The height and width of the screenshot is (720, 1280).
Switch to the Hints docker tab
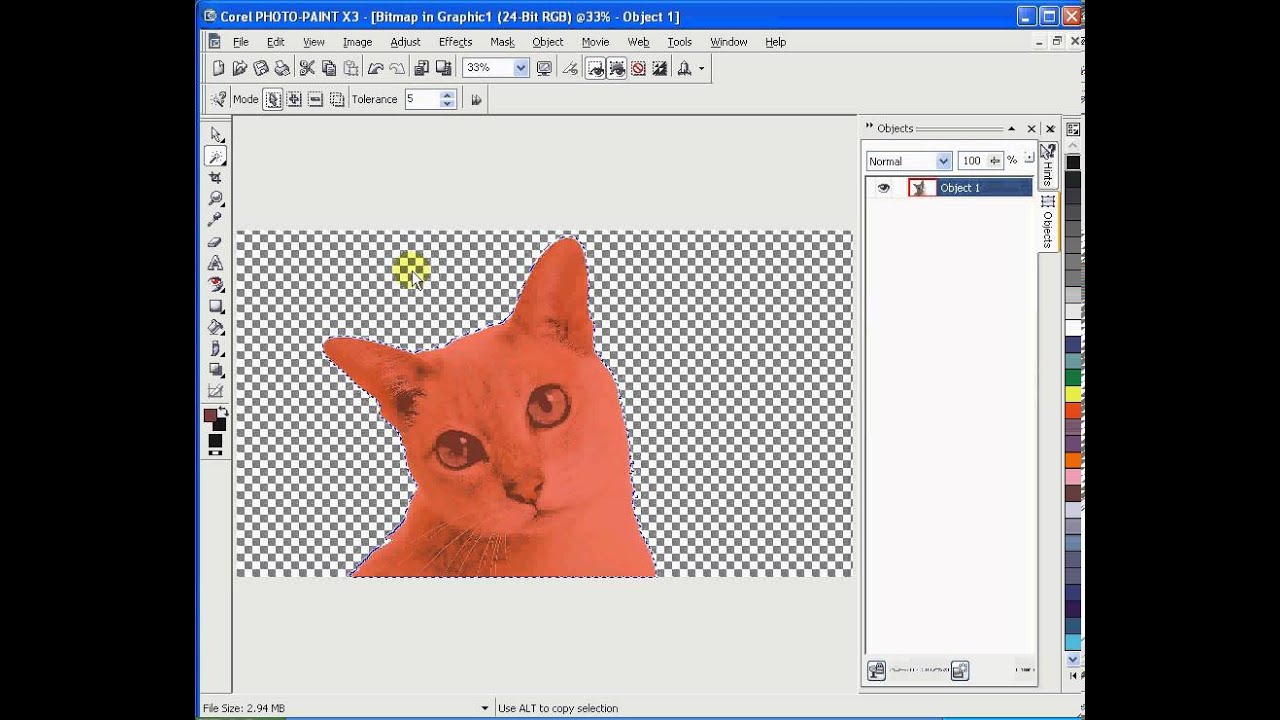(x=1047, y=165)
